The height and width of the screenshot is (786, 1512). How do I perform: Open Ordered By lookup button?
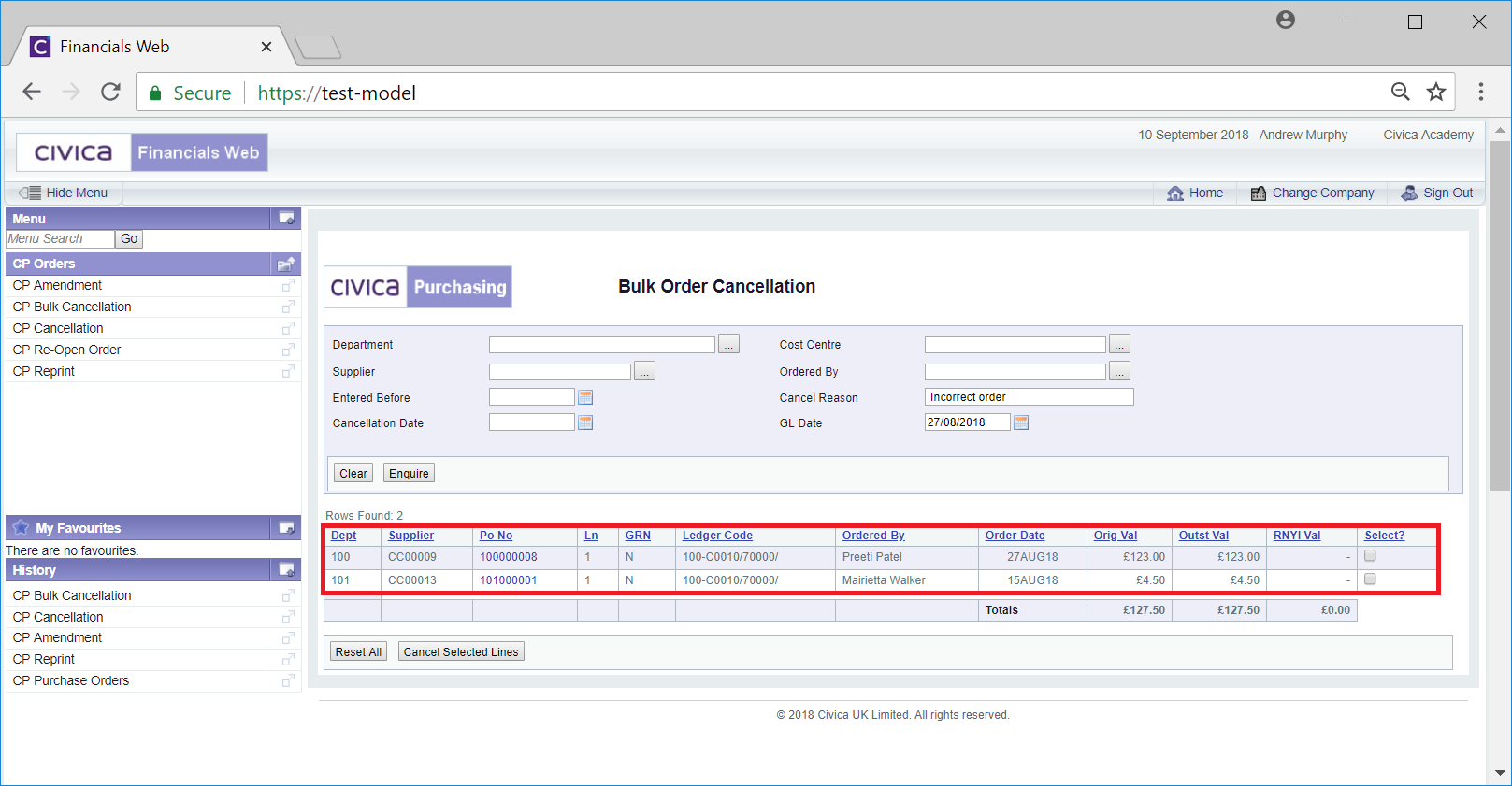tap(1119, 371)
